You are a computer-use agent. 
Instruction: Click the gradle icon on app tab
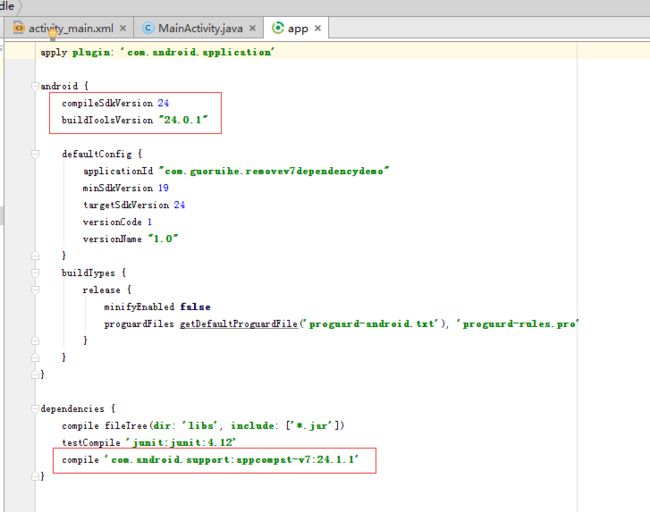[x=277, y=28]
